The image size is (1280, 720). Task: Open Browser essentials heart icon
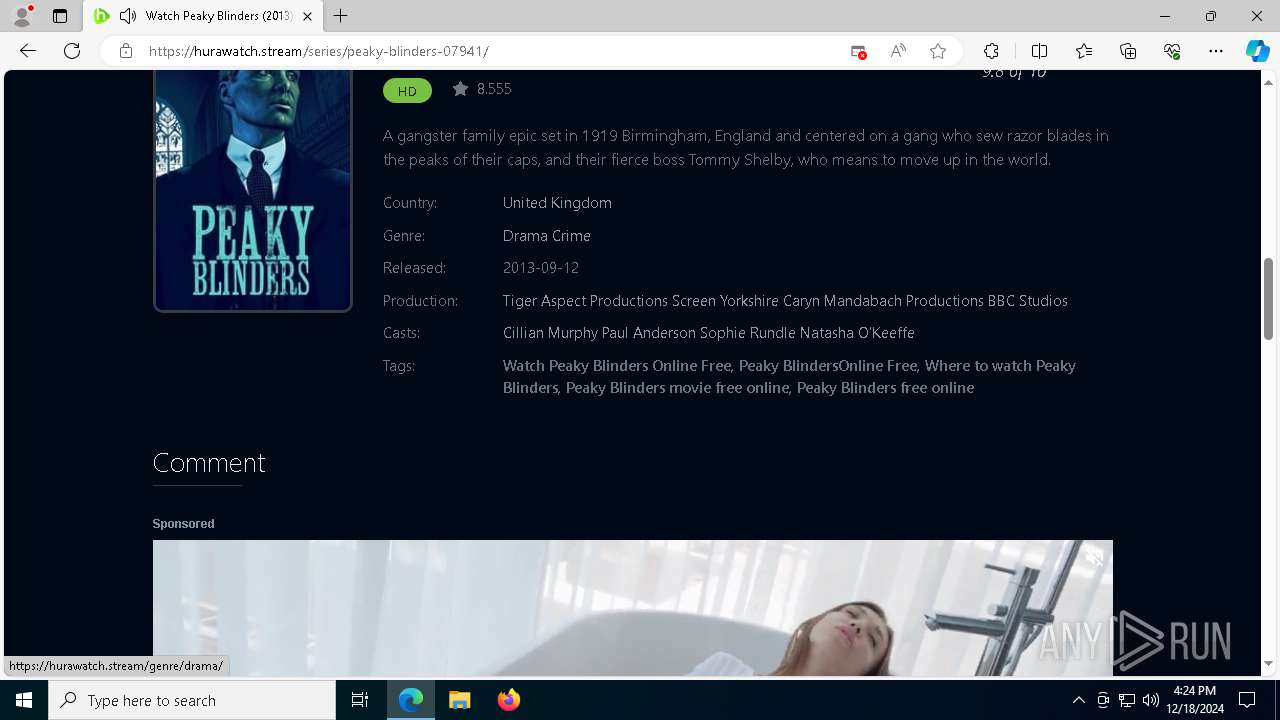tap(1172, 51)
